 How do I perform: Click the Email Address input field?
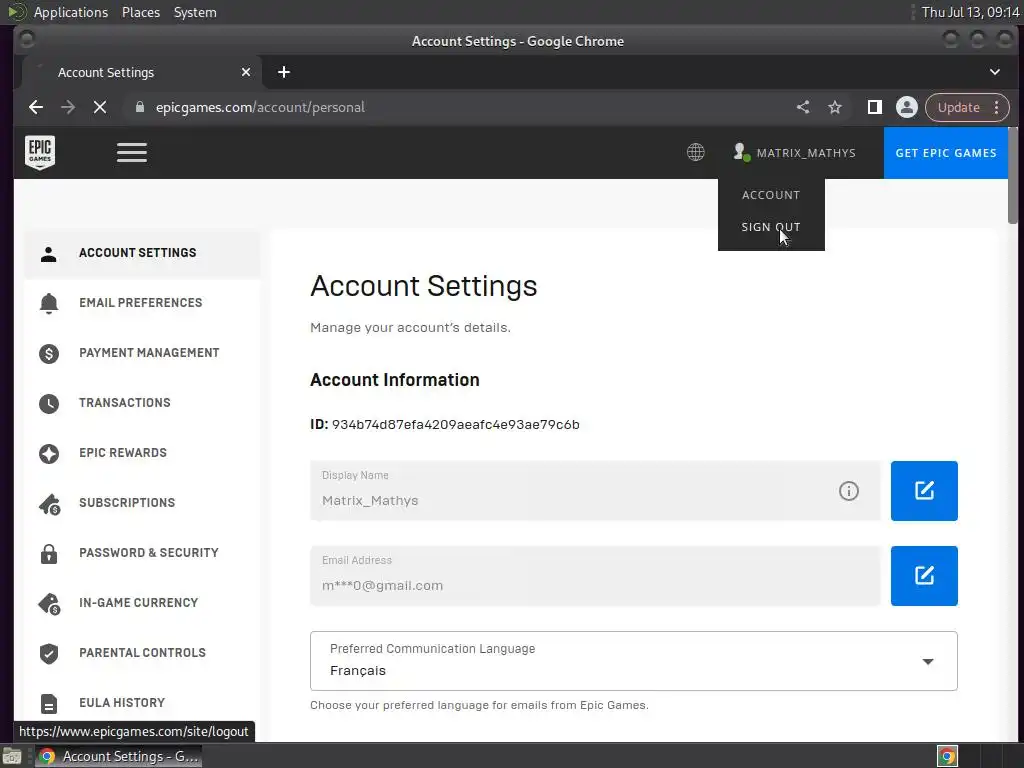(x=595, y=576)
